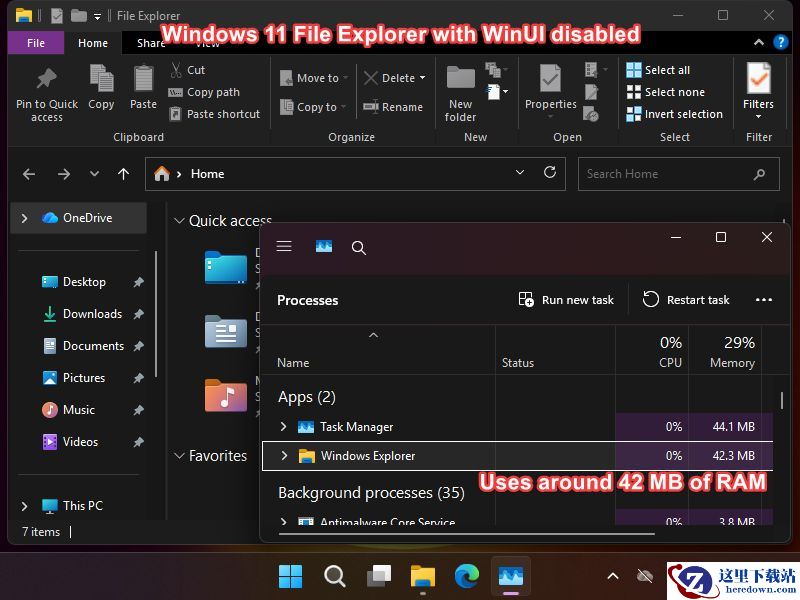Screen dimensions: 800x600
Task: Select the Cut scissors option
Action: (x=188, y=70)
